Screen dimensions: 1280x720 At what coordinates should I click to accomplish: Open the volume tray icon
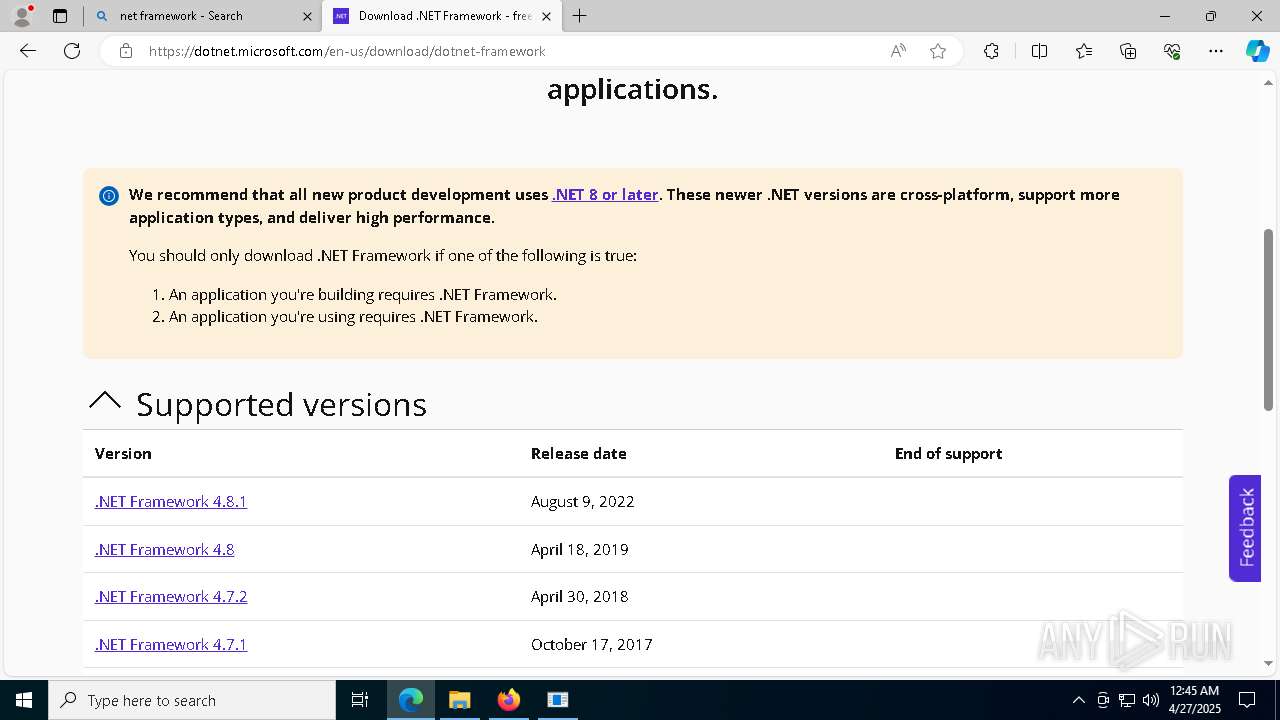click(1151, 700)
